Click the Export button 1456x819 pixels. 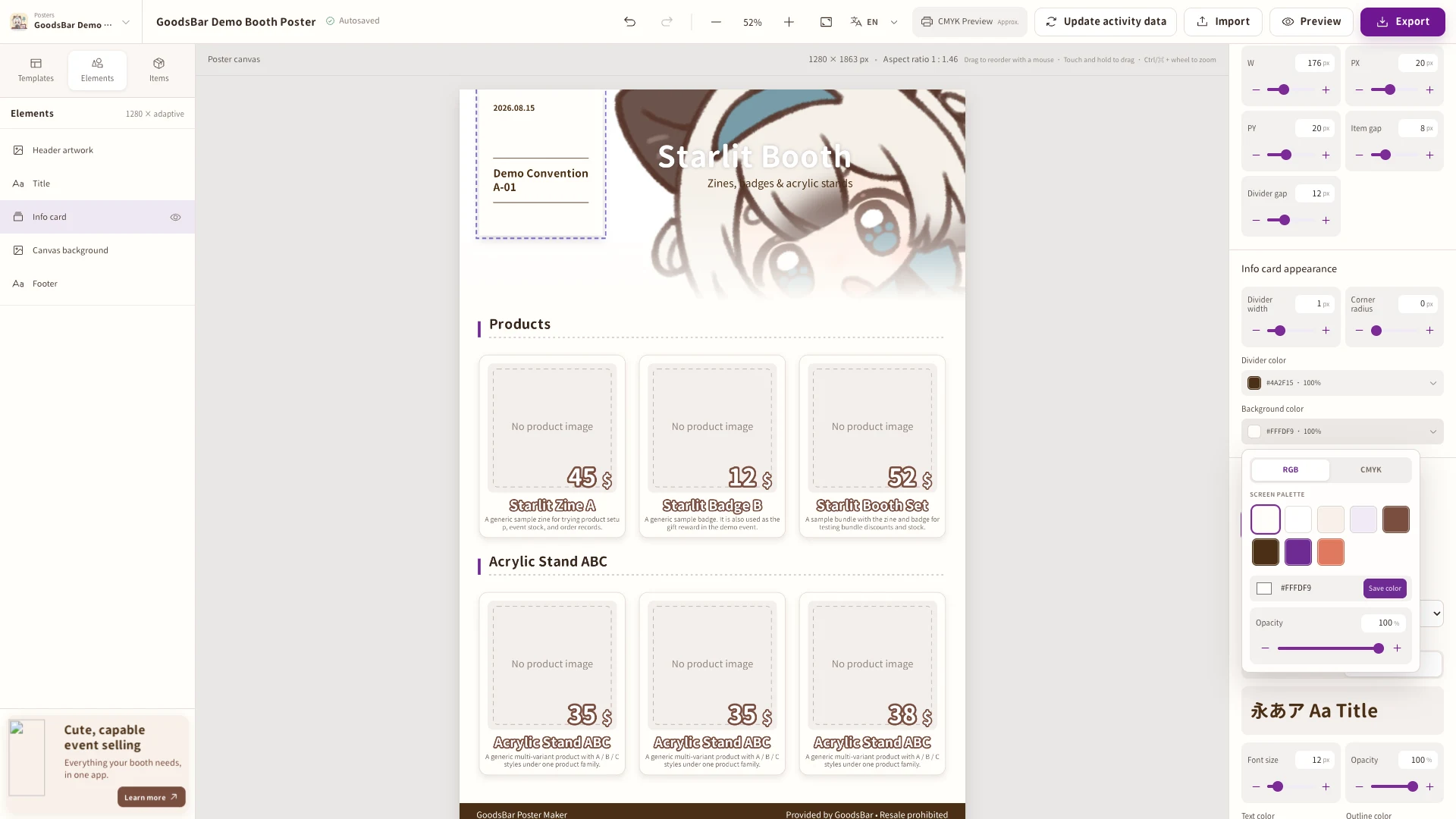[1403, 22]
